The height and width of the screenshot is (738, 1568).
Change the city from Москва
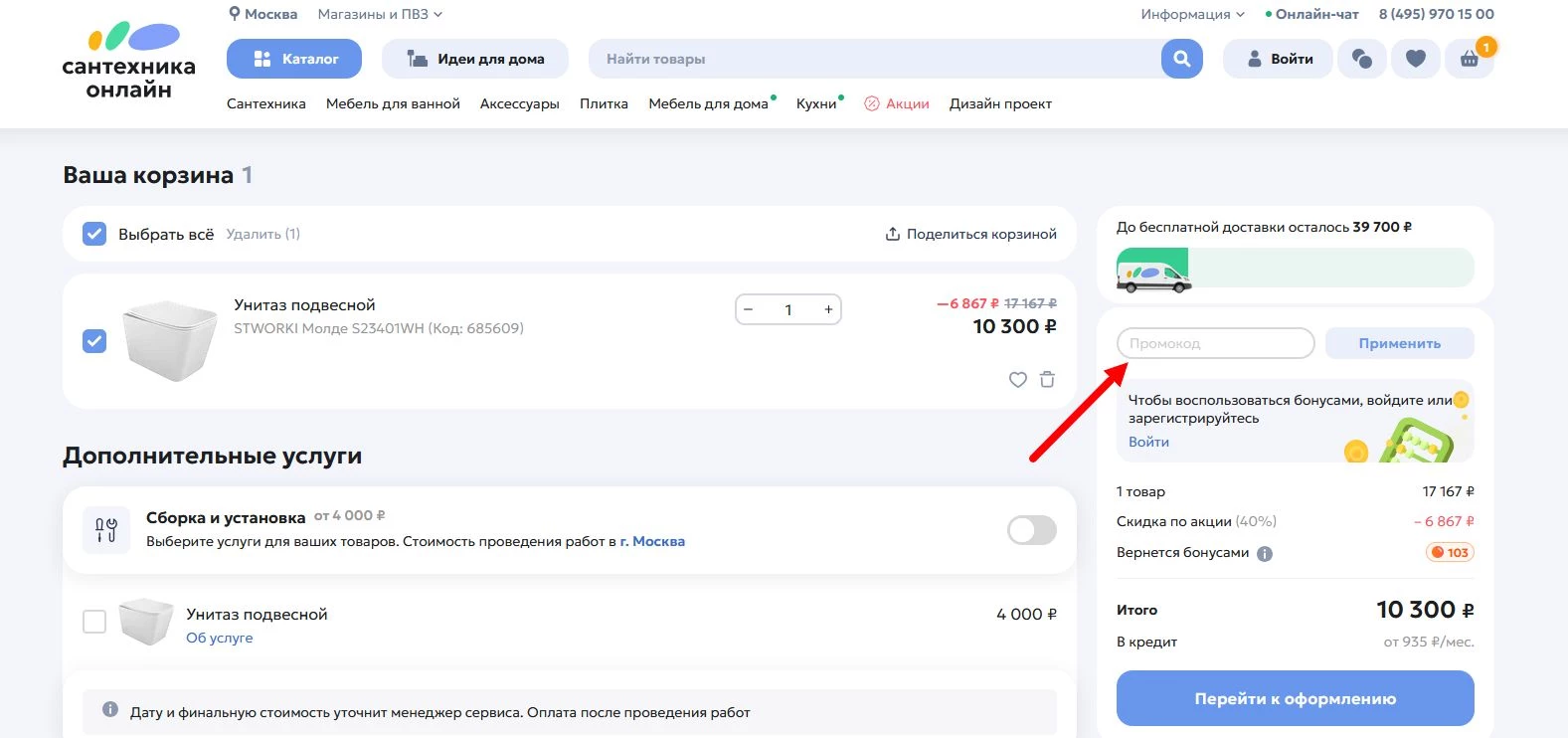point(263,14)
